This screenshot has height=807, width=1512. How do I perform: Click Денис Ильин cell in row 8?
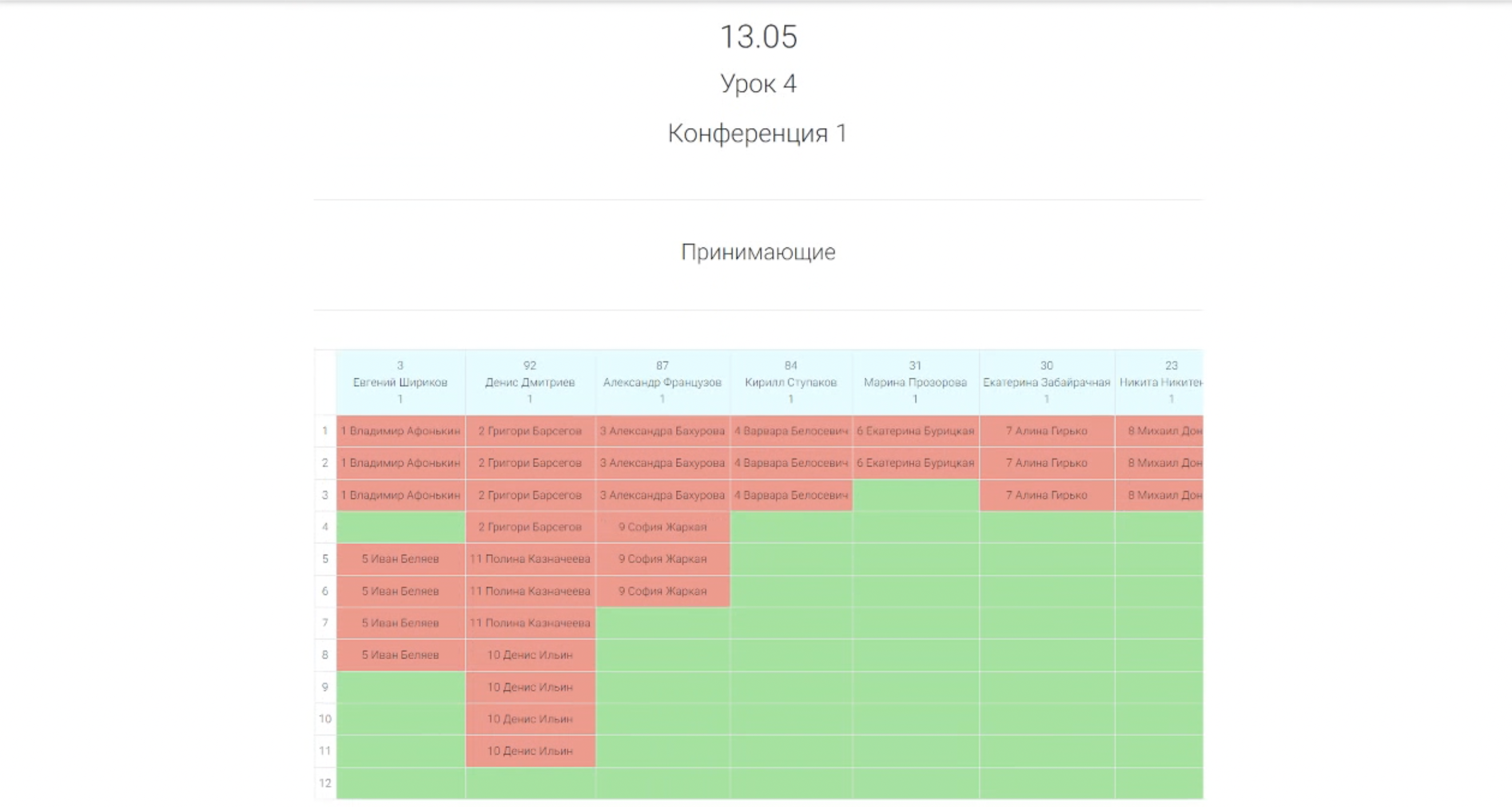tap(530, 655)
